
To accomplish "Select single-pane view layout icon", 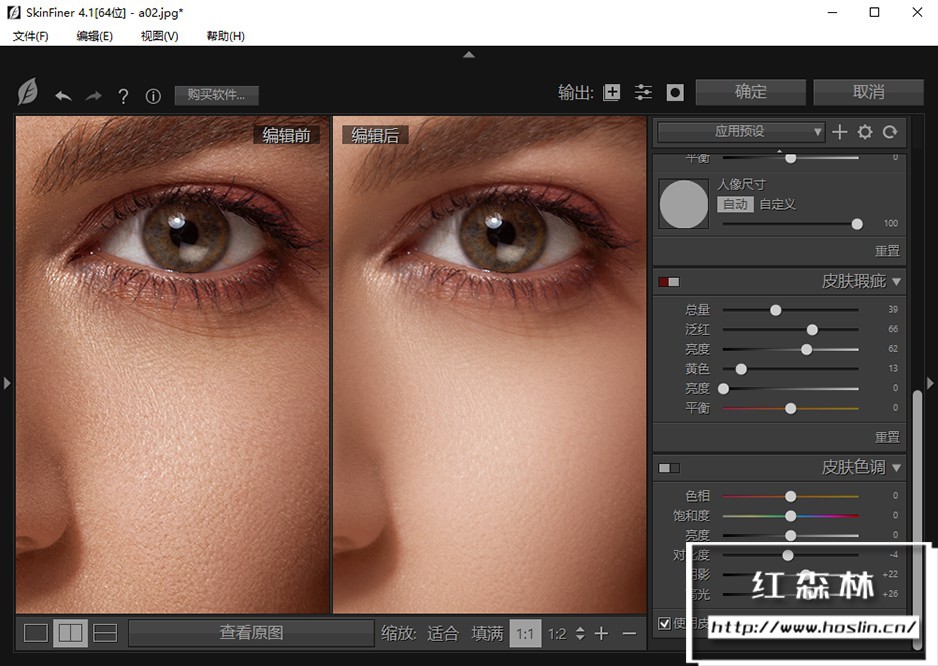I will (x=36, y=633).
